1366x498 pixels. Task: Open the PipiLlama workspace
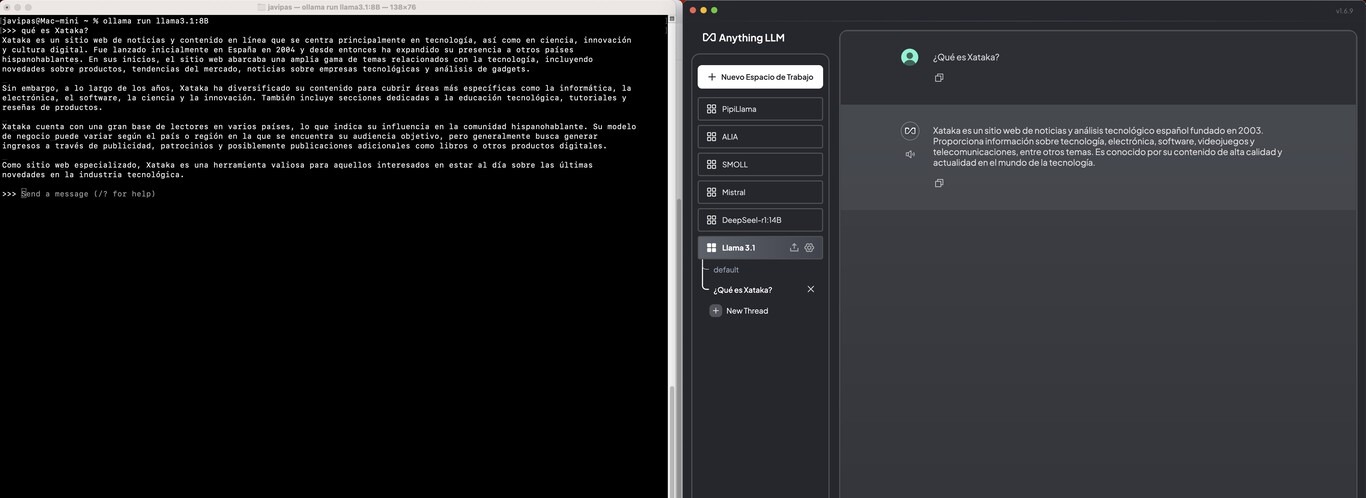point(760,109)
